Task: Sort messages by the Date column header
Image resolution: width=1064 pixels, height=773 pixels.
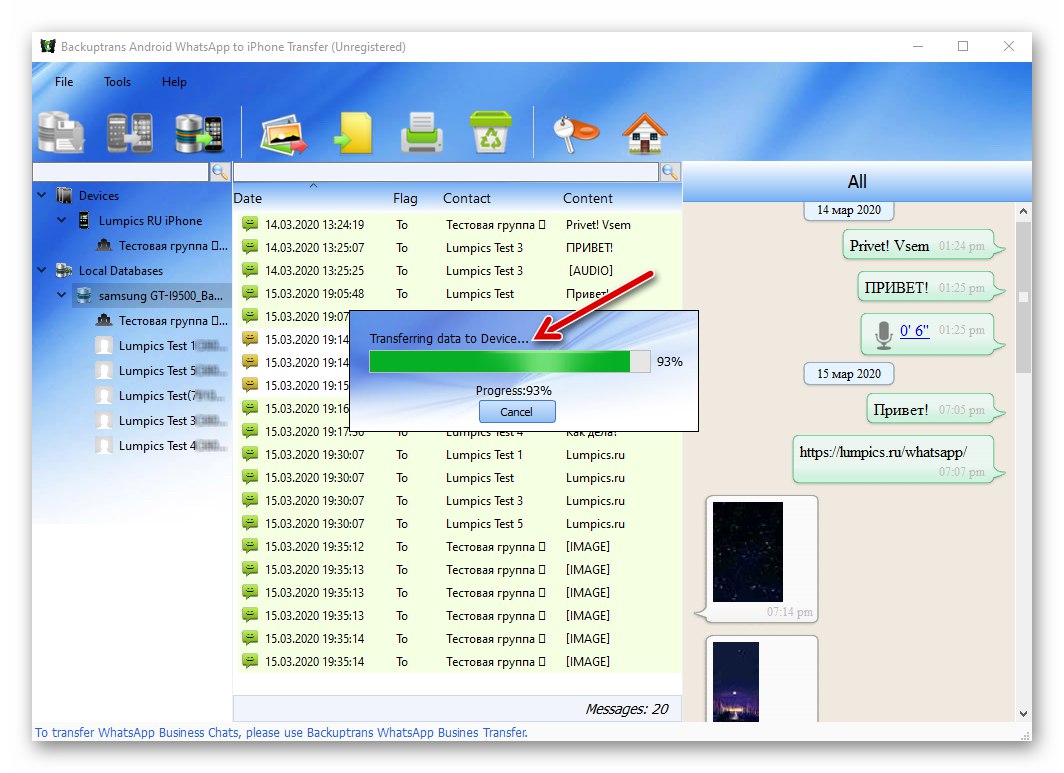Action: (x=248, y=198)
